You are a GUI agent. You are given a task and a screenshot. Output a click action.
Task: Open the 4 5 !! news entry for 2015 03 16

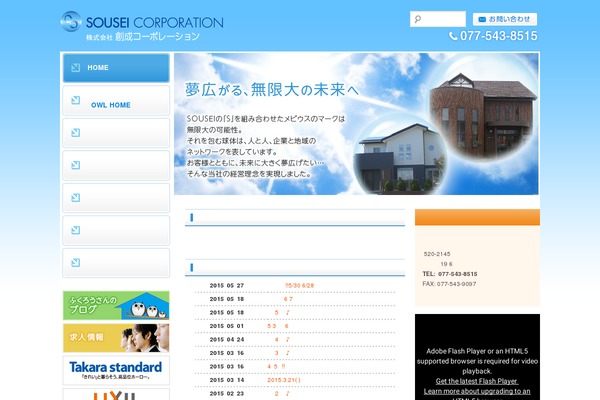276,366
